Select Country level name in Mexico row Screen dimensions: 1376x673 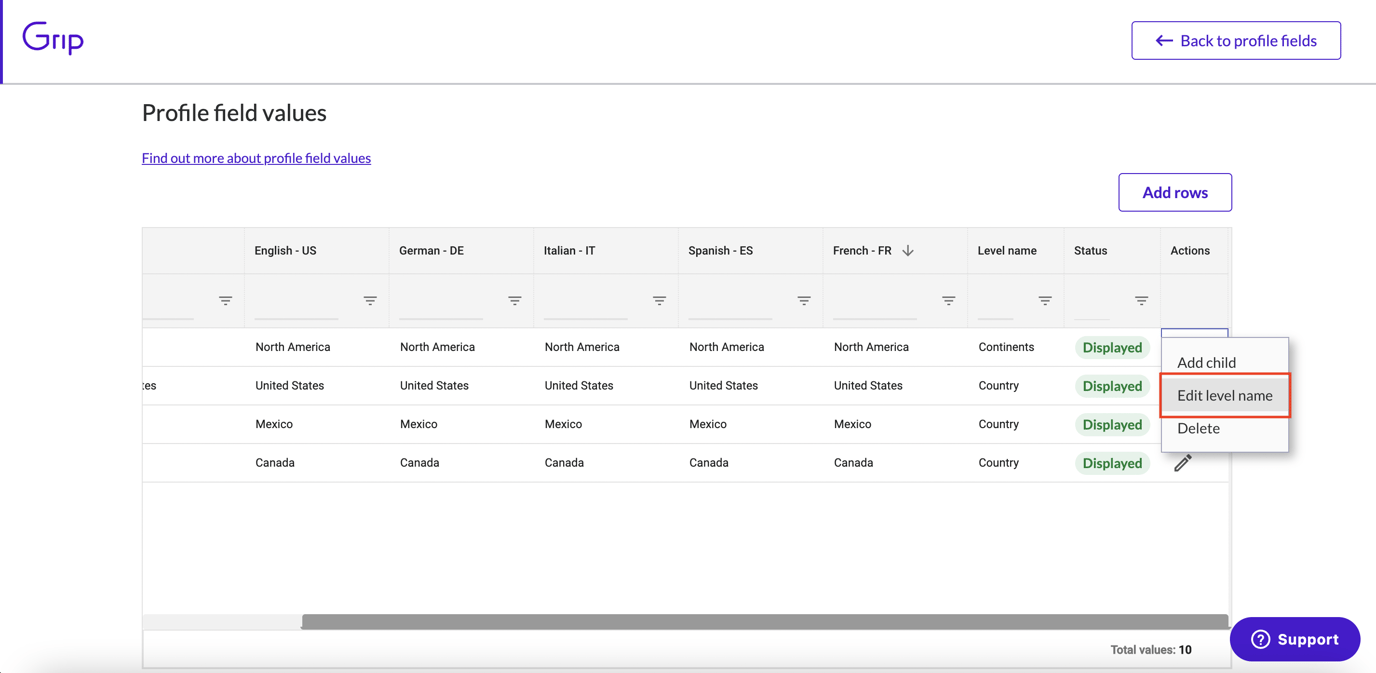tap(998, 424)
